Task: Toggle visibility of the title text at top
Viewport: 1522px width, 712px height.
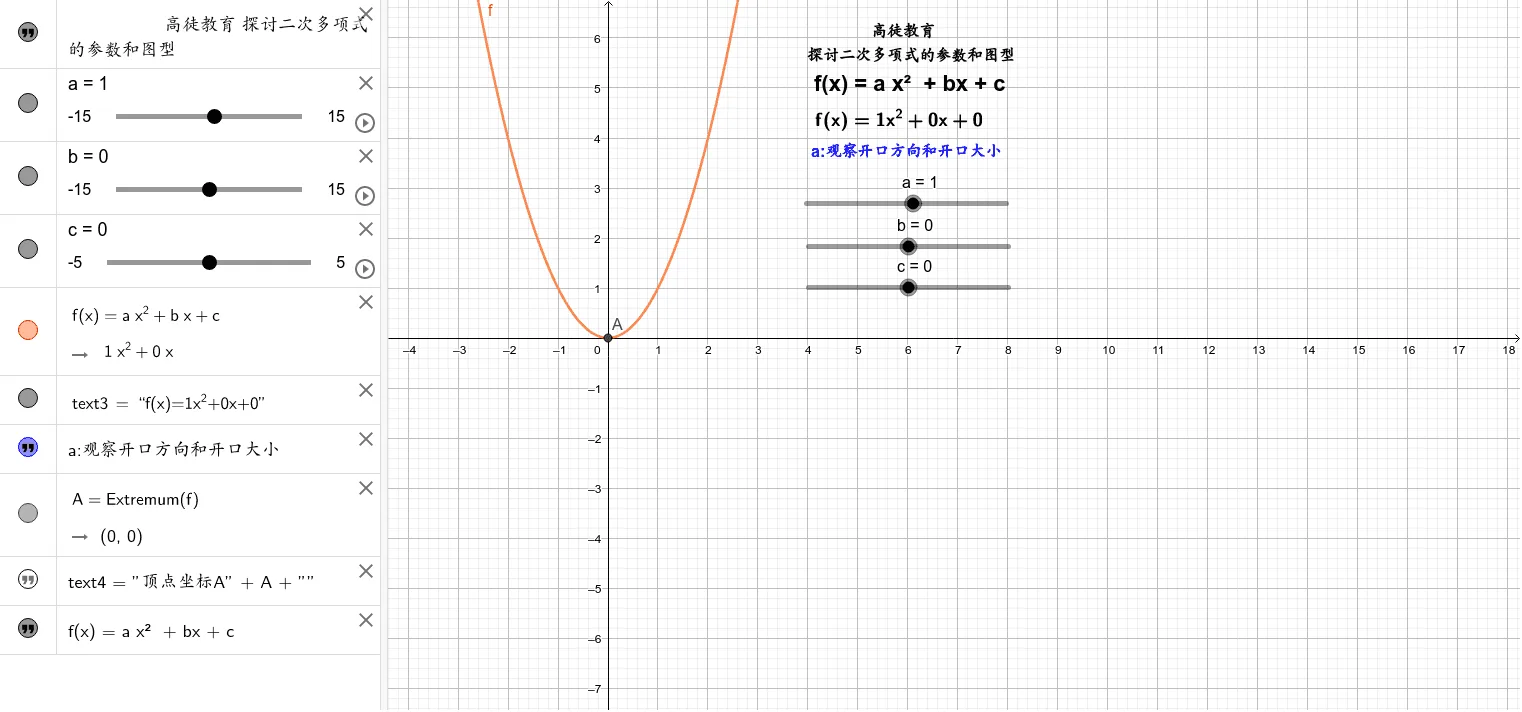Action: [28, 33]
